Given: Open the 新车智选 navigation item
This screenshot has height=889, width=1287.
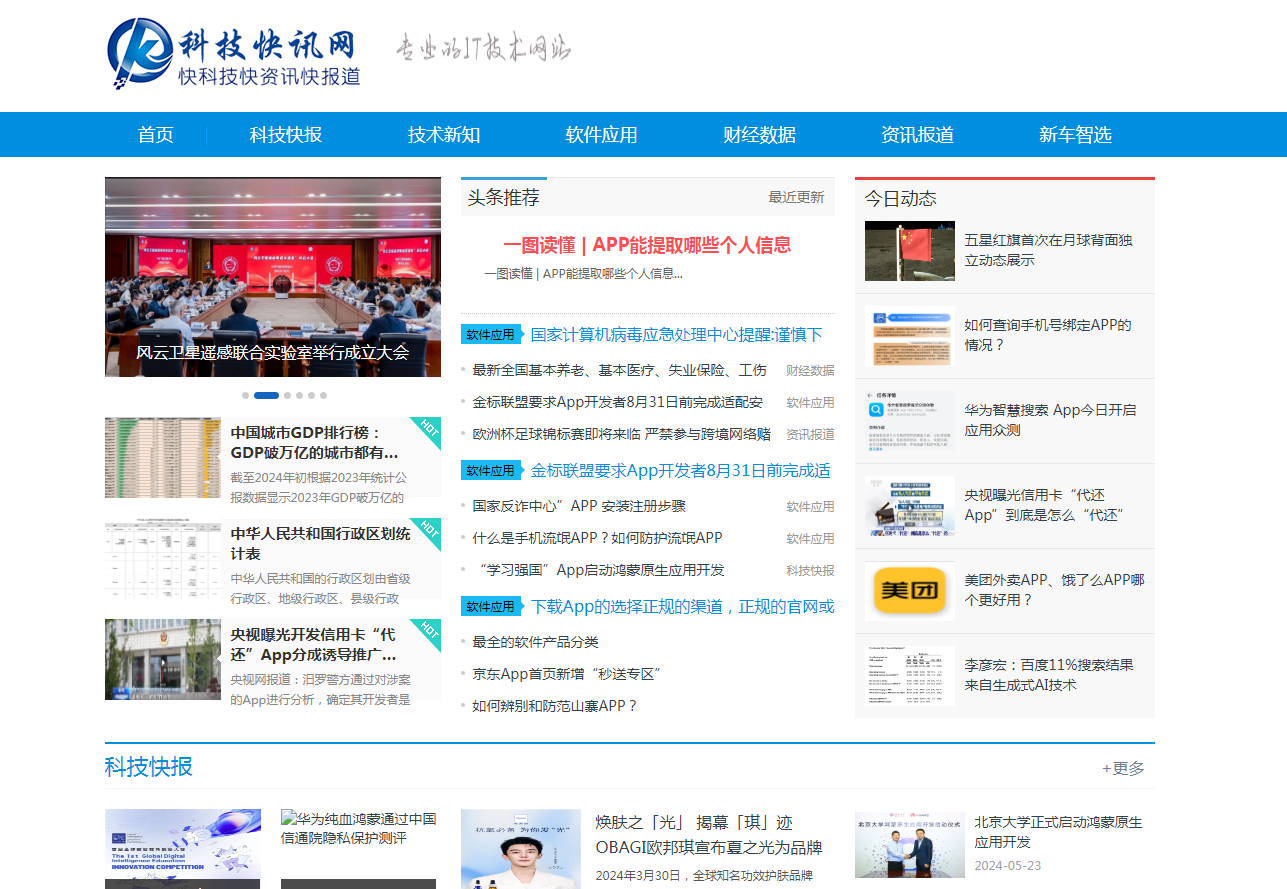Looking at the screenshot, I should [x=1075, y=135].
